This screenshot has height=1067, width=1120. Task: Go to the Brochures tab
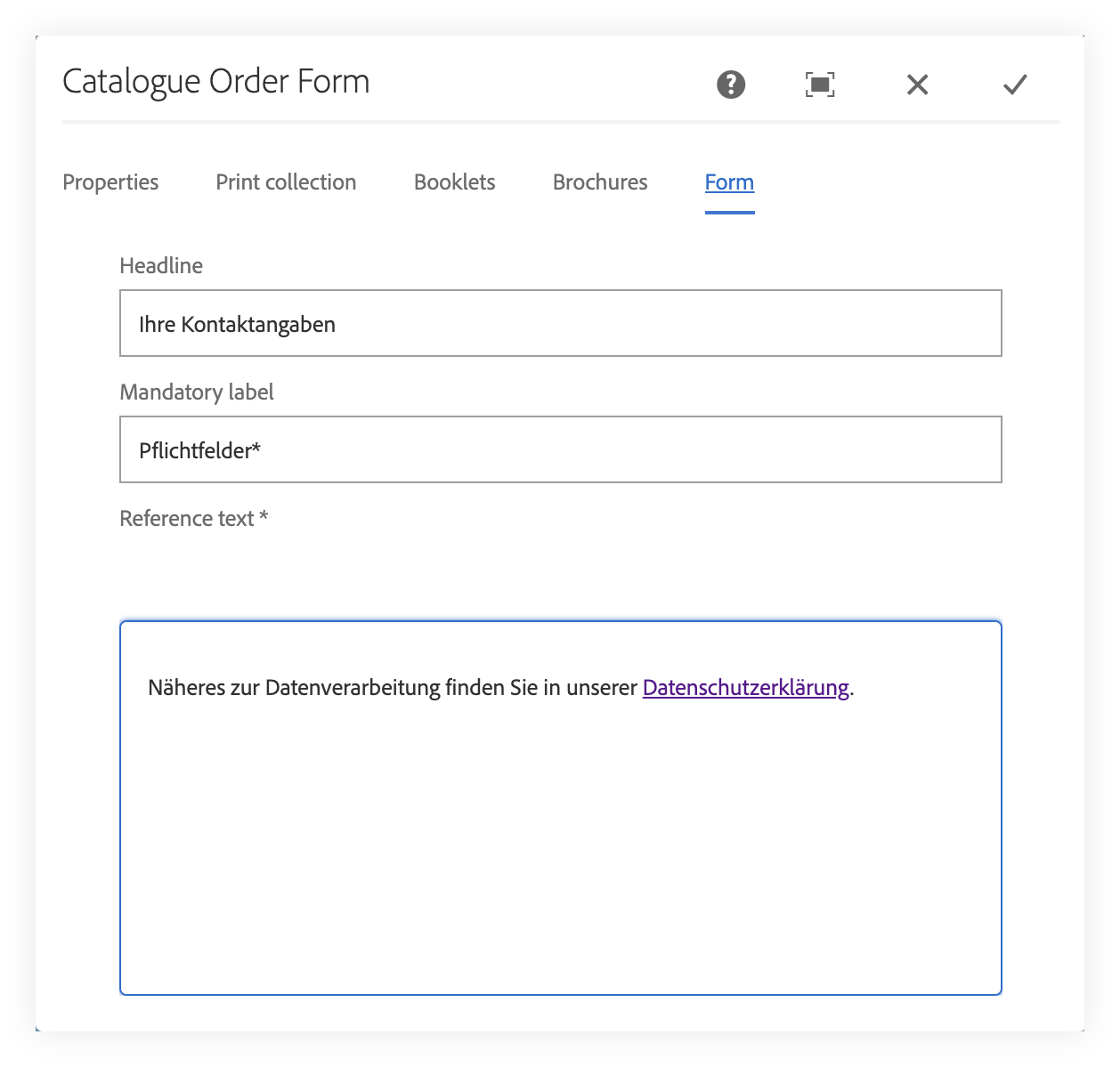coord(600,182)
